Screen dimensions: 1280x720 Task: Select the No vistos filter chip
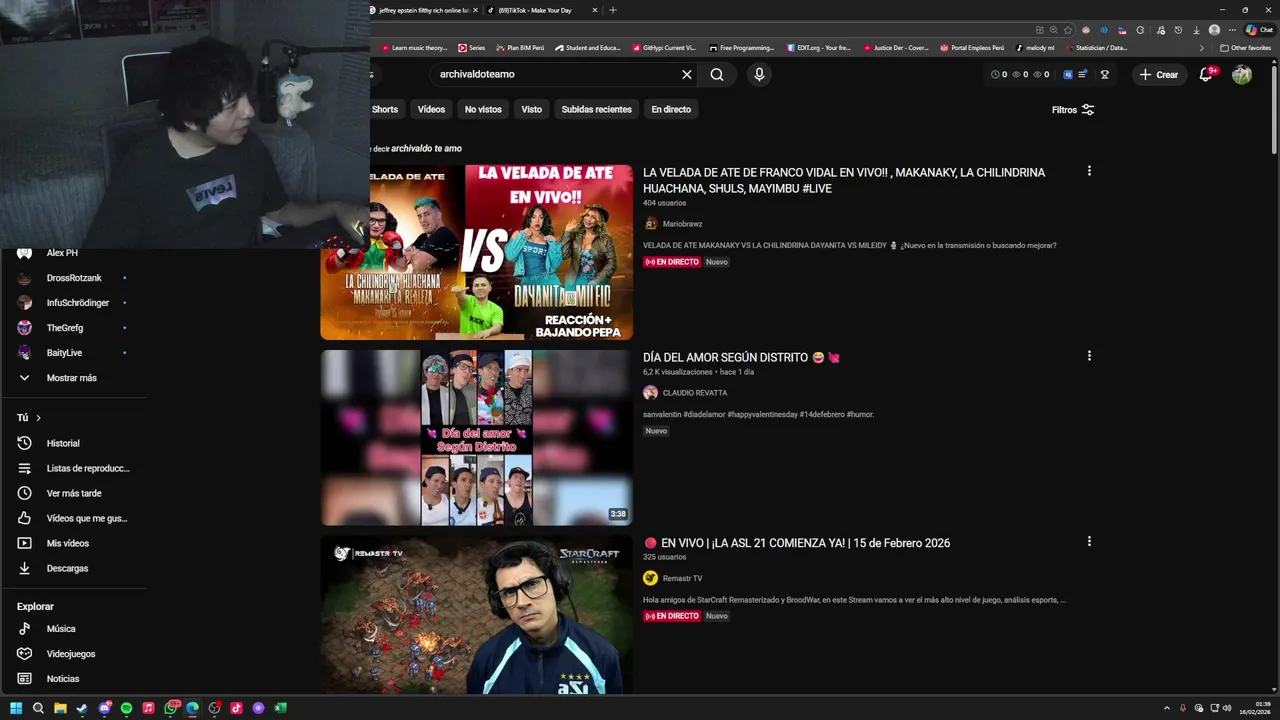(x=483, y=109)
